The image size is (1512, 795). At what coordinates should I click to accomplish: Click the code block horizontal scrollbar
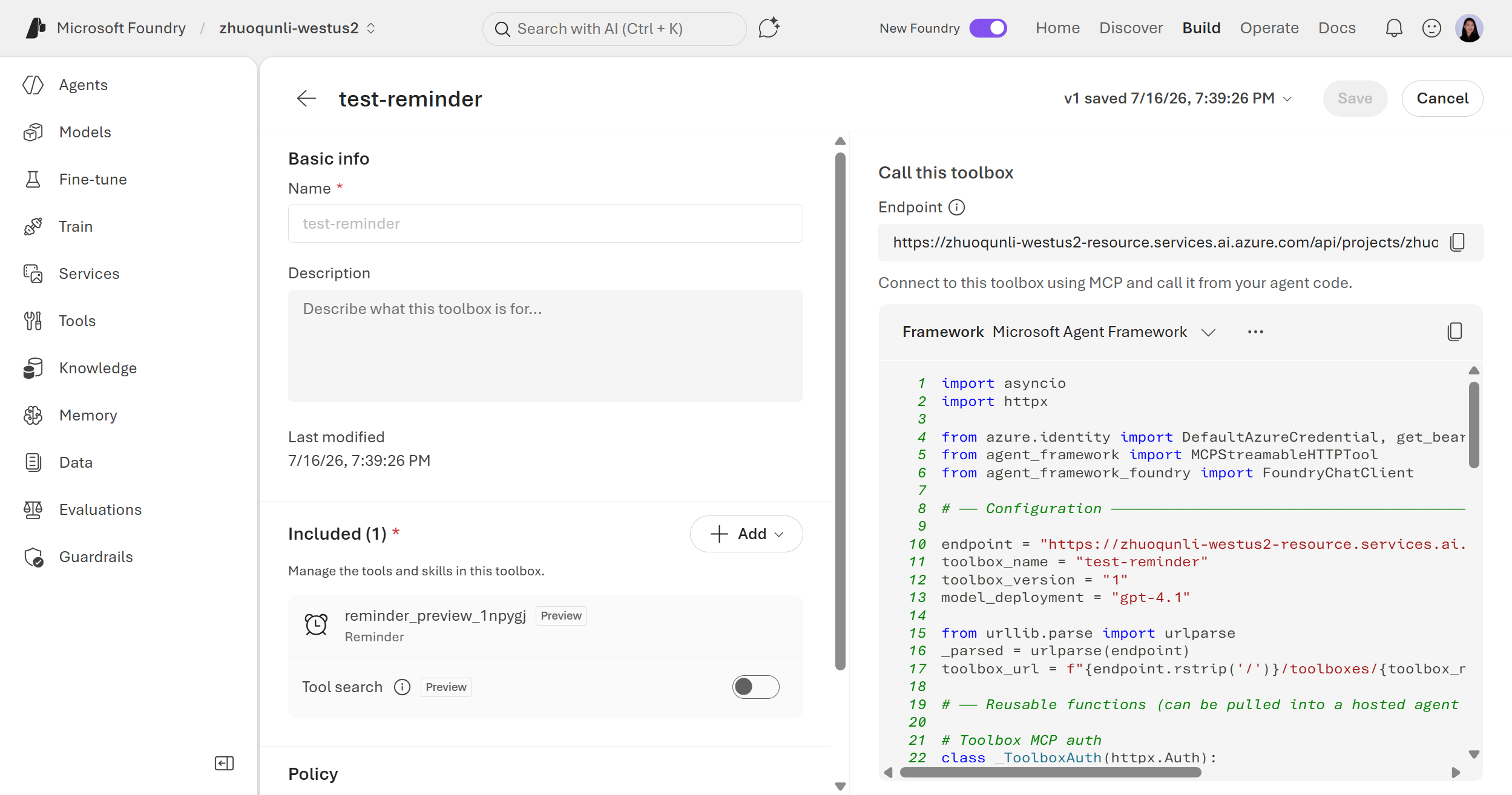click(1050, 773)
